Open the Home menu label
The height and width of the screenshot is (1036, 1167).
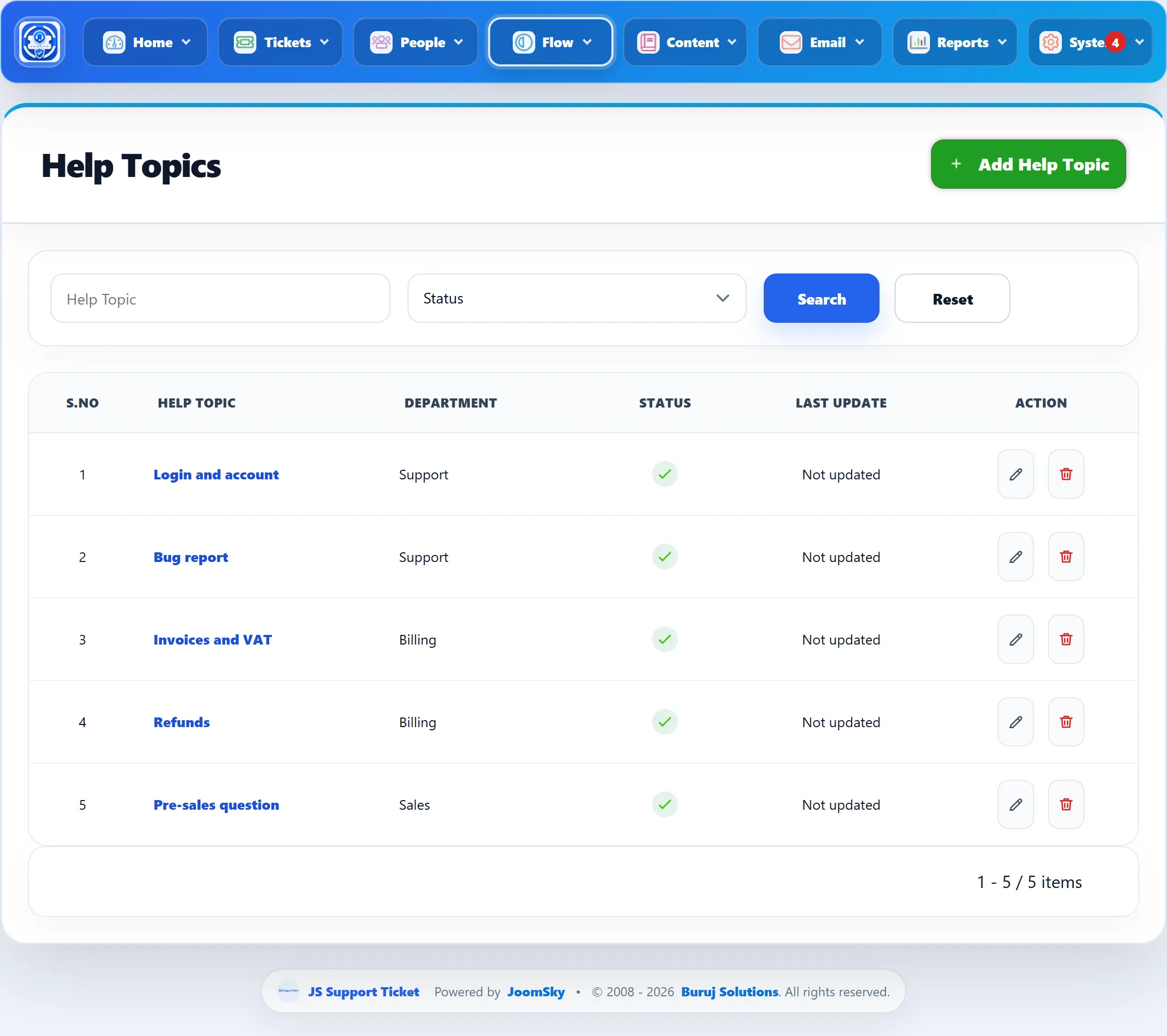[x=152, y=42]
